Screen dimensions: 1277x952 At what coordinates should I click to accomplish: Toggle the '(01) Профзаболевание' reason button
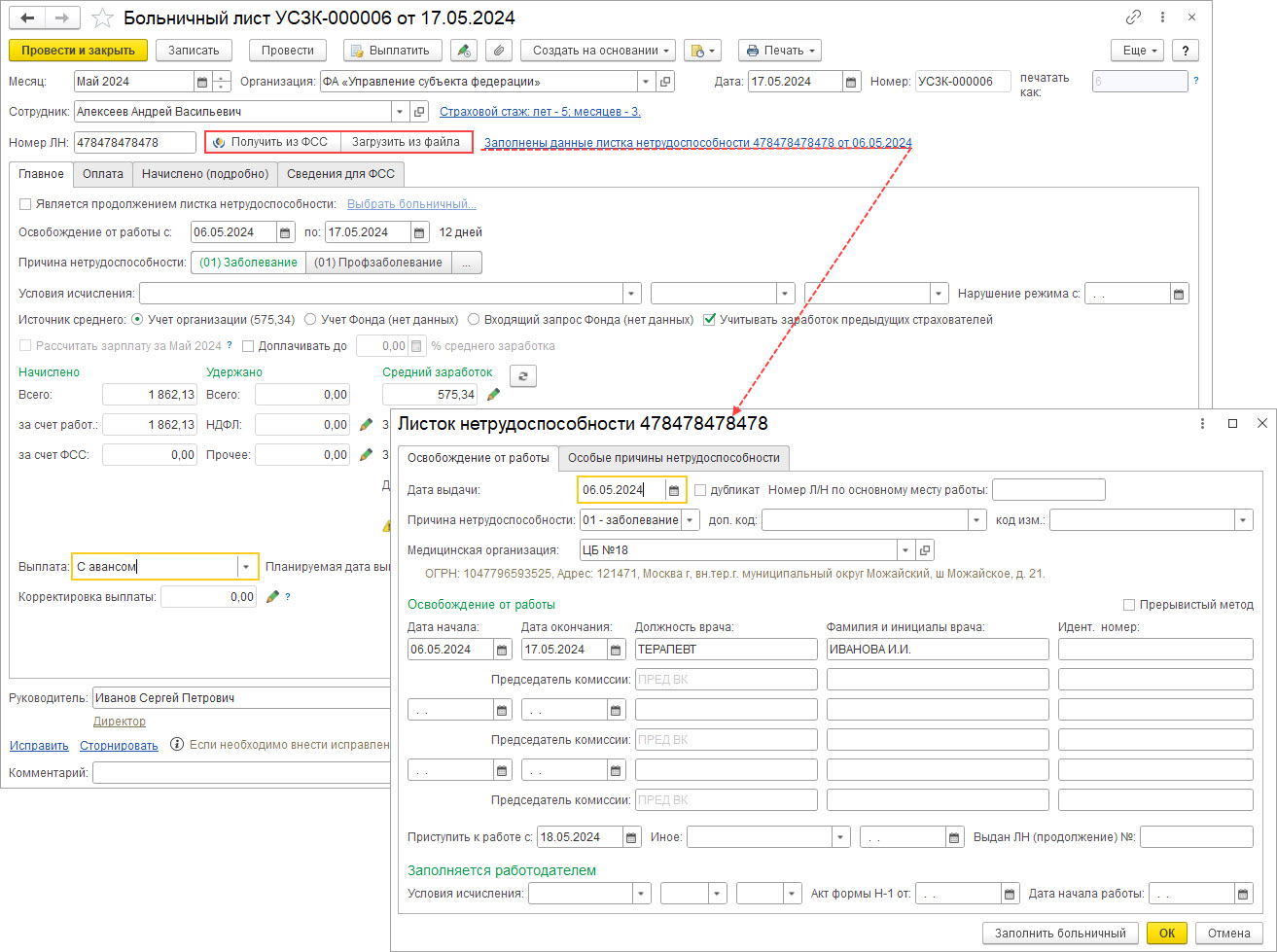[378, 263]
